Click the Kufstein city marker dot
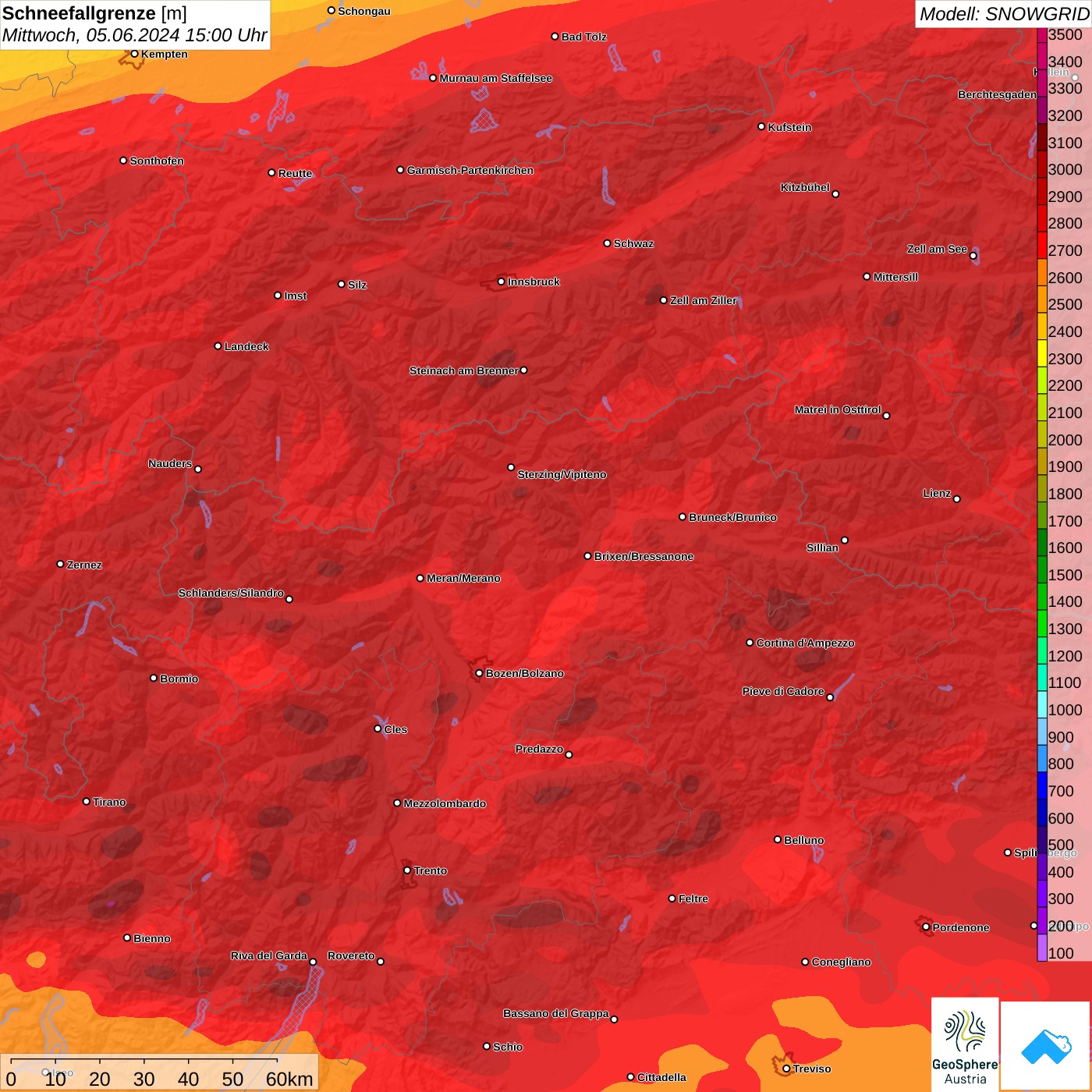1092x1092 pixels. click(761, 126)
